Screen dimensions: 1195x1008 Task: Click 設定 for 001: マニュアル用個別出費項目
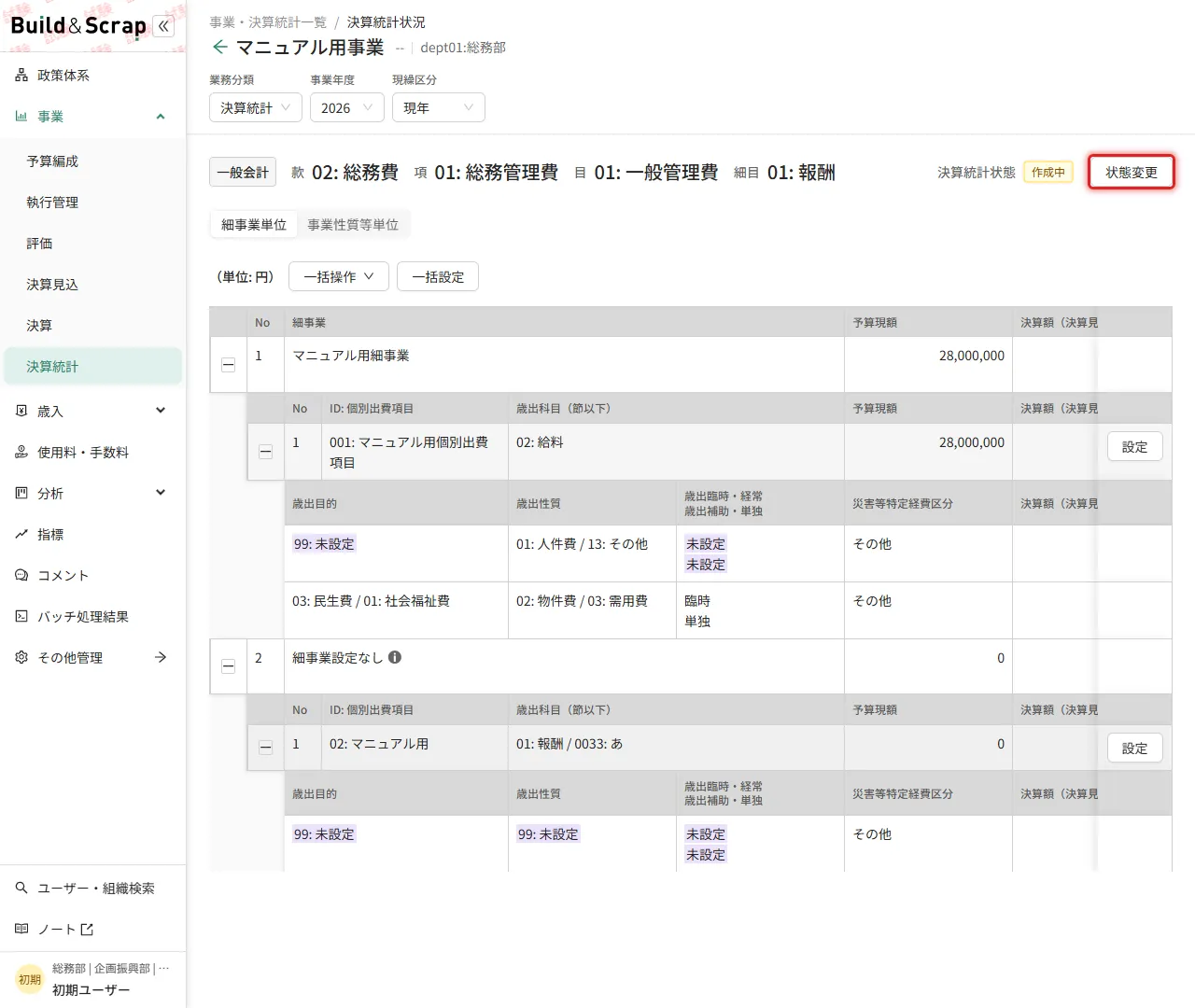coord(1135,447)
